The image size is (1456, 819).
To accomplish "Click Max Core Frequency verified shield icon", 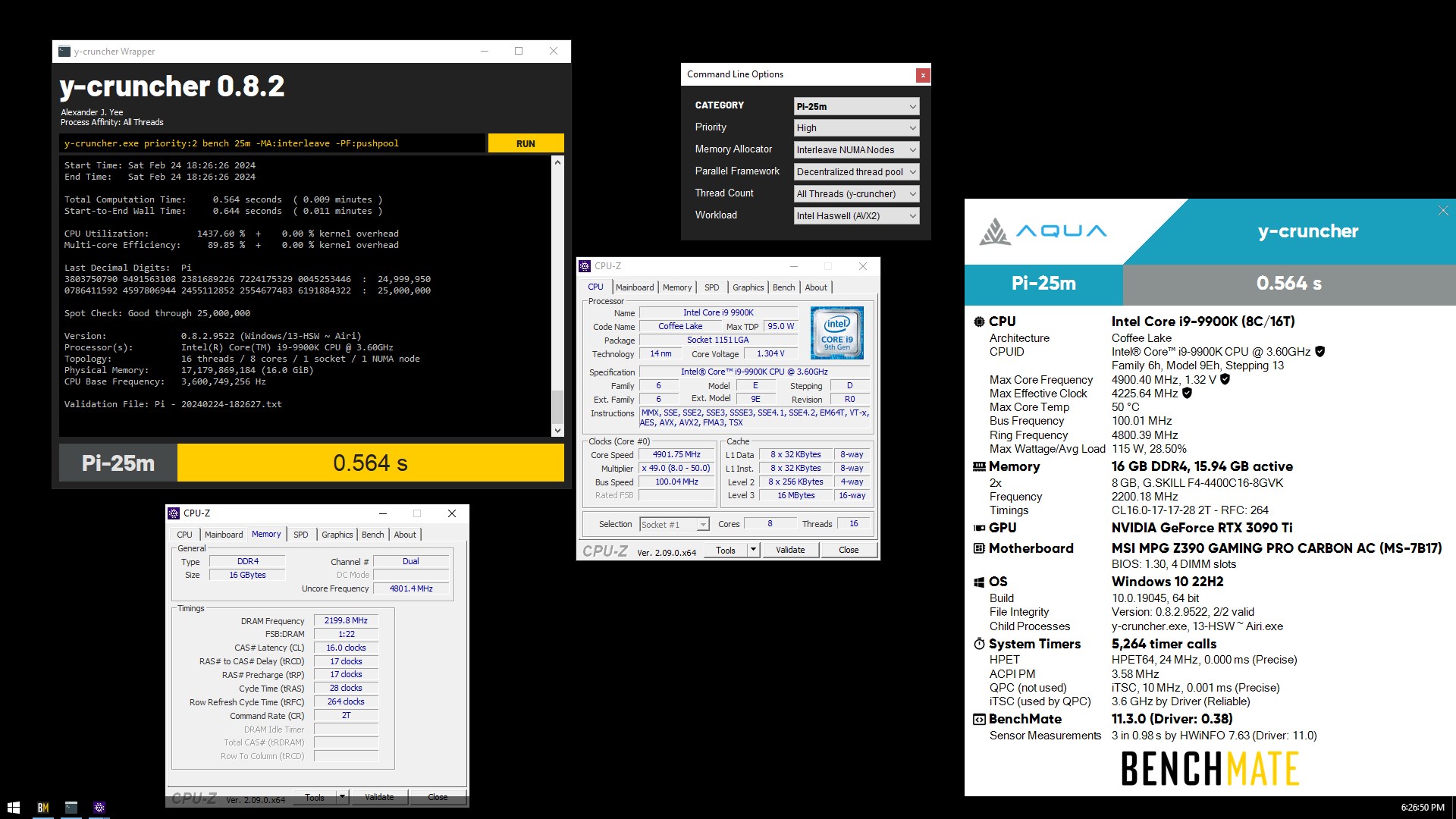I will (x=1225, y=379).
